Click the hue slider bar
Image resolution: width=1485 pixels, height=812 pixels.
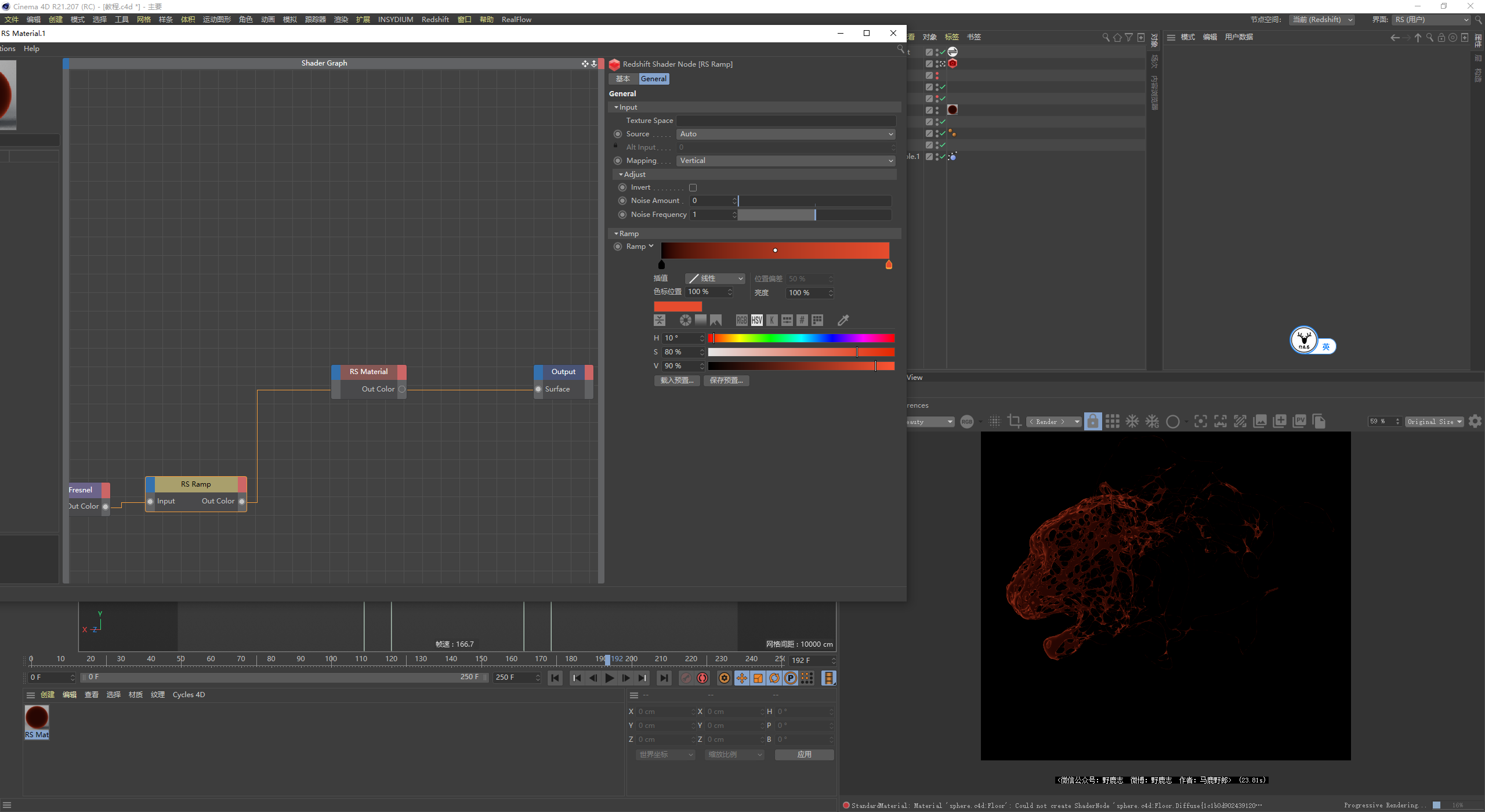[801, 338]
